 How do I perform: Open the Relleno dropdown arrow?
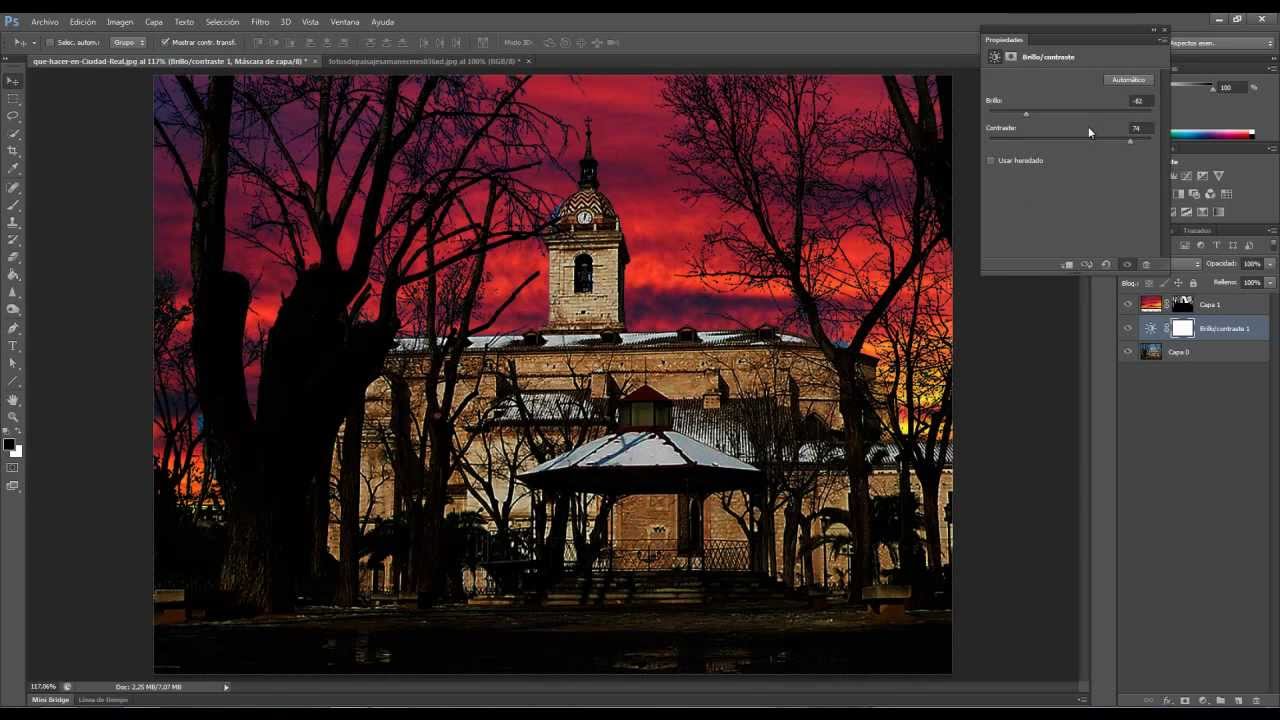(x=1270, y=283)
